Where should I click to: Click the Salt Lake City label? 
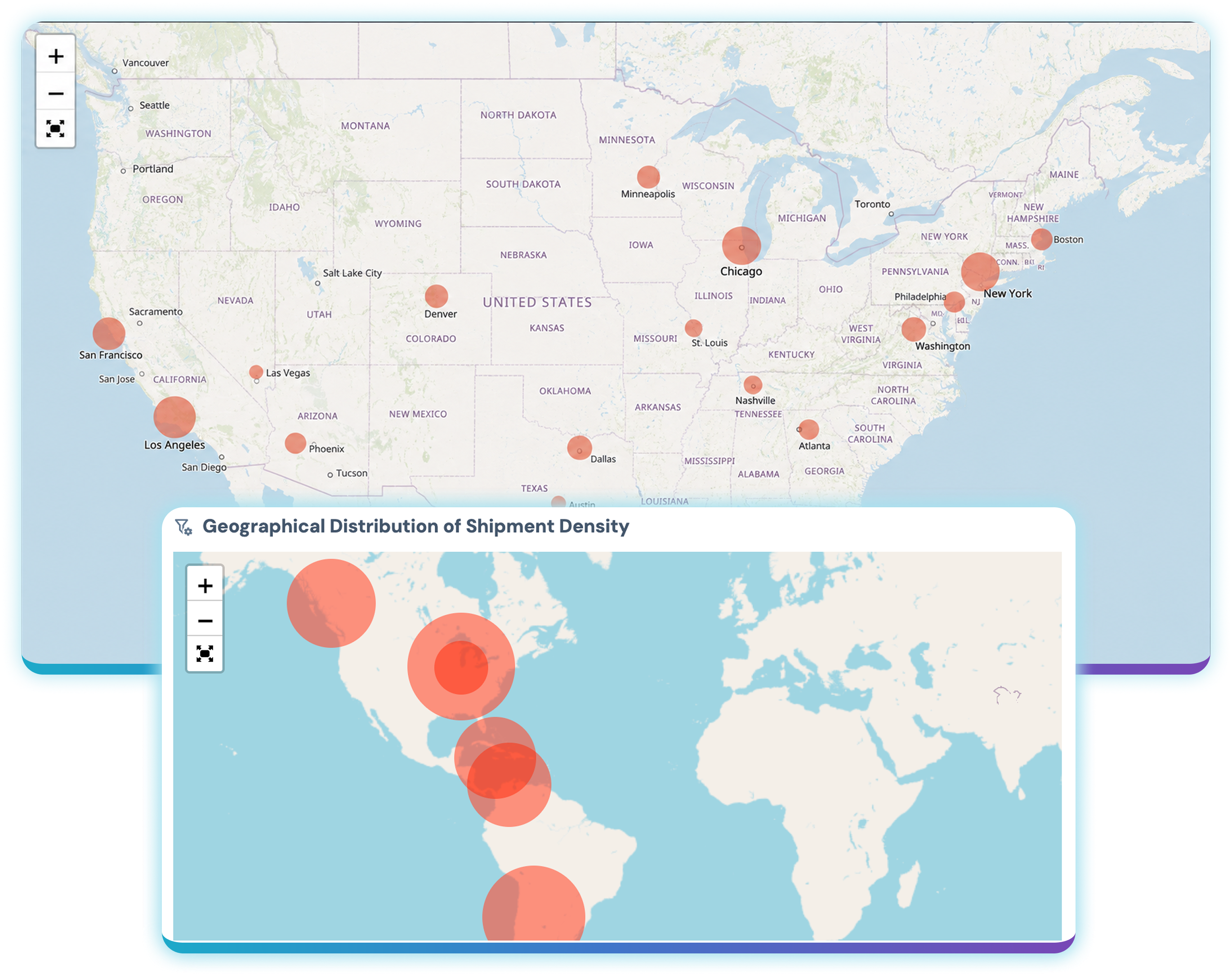click(x=352, y=273)
